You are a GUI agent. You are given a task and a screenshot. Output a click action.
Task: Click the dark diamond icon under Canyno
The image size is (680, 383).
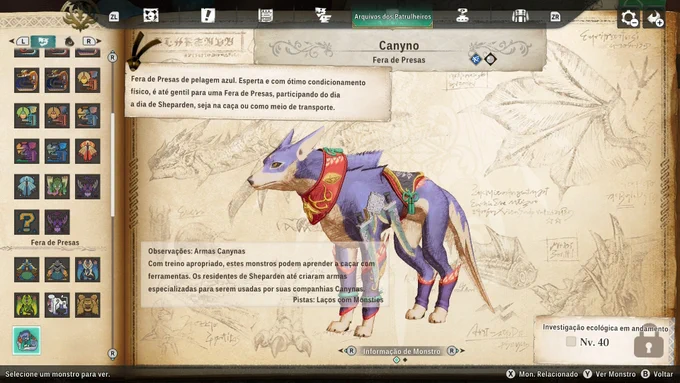tap(490, 59)
